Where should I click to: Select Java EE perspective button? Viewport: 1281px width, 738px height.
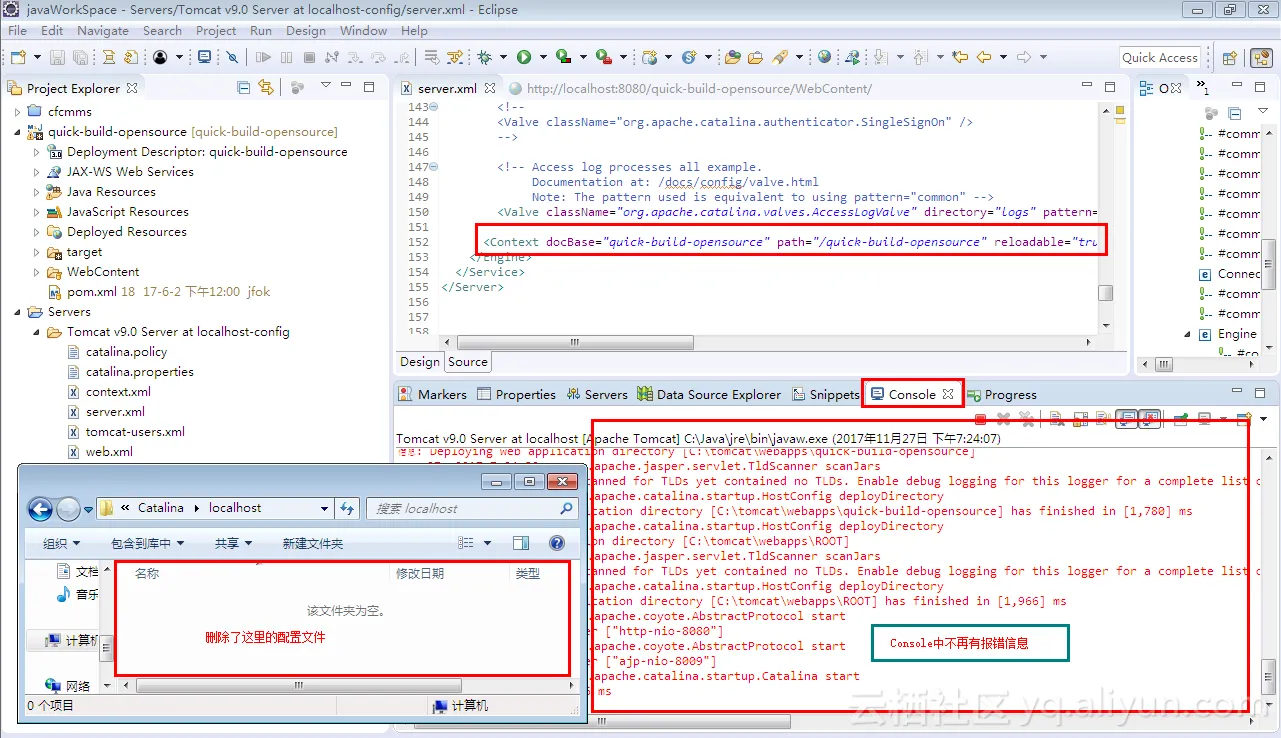[x=1262, y=58]
